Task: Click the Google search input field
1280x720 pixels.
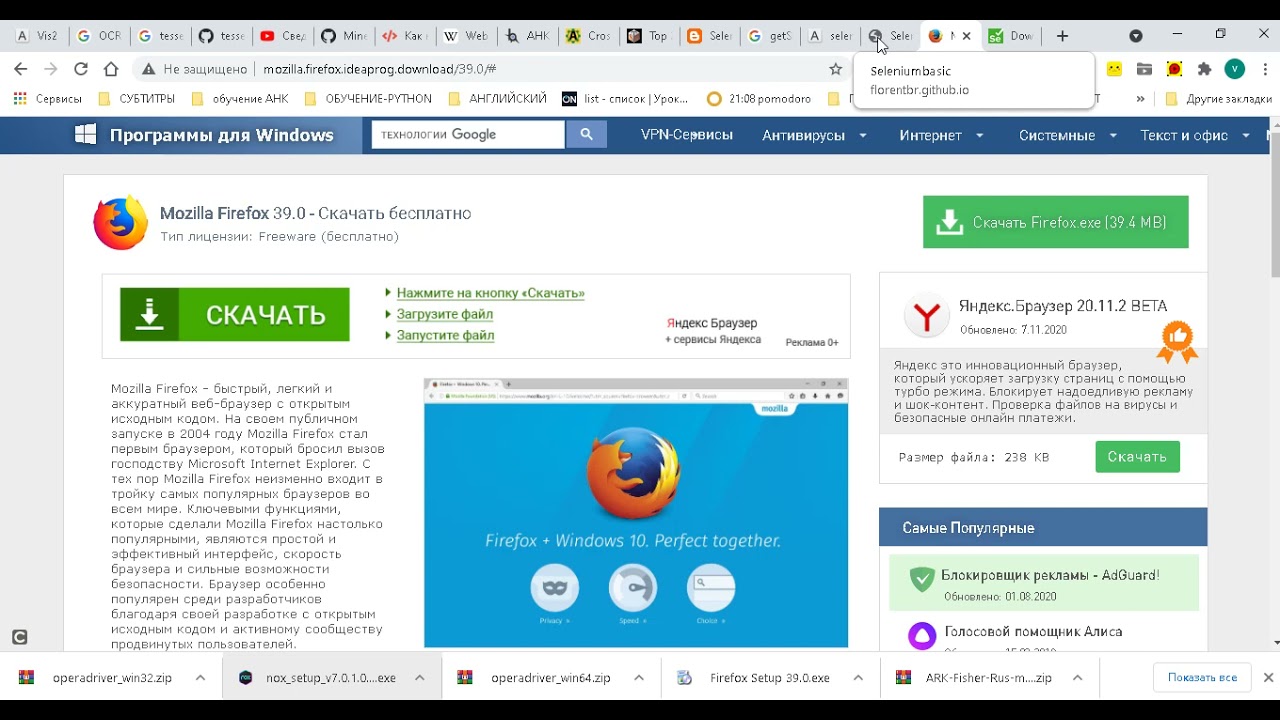Action: pos(468,134)
